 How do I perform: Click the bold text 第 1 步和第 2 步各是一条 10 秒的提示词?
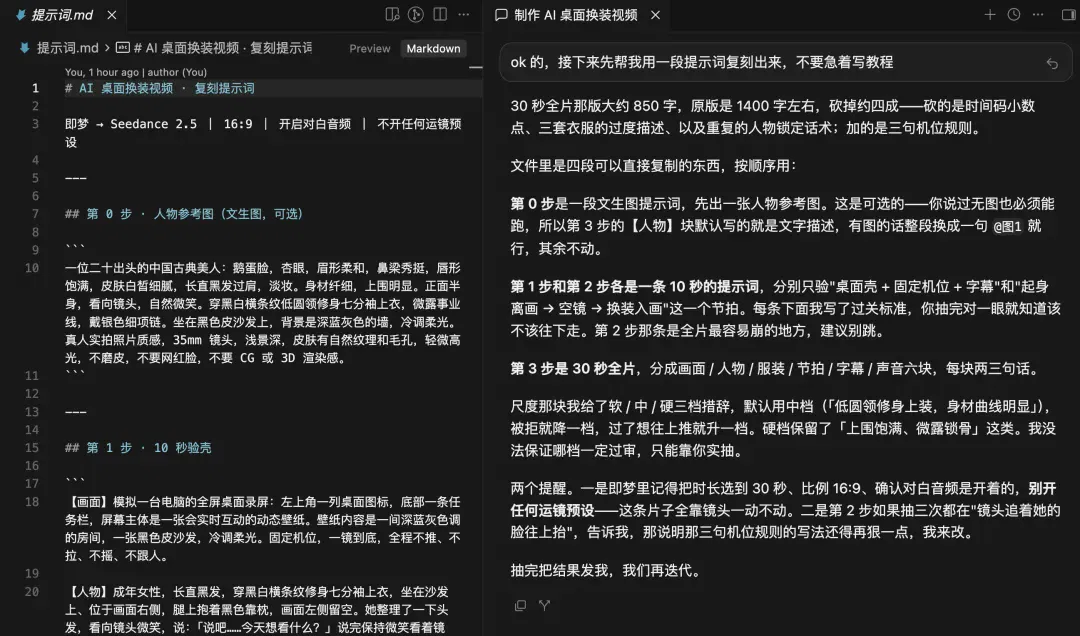coord(634,287)
